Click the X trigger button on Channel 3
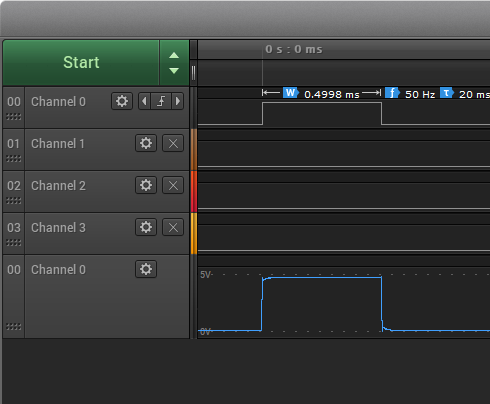Viewport: 490px width, 404px height. point(173,227)
